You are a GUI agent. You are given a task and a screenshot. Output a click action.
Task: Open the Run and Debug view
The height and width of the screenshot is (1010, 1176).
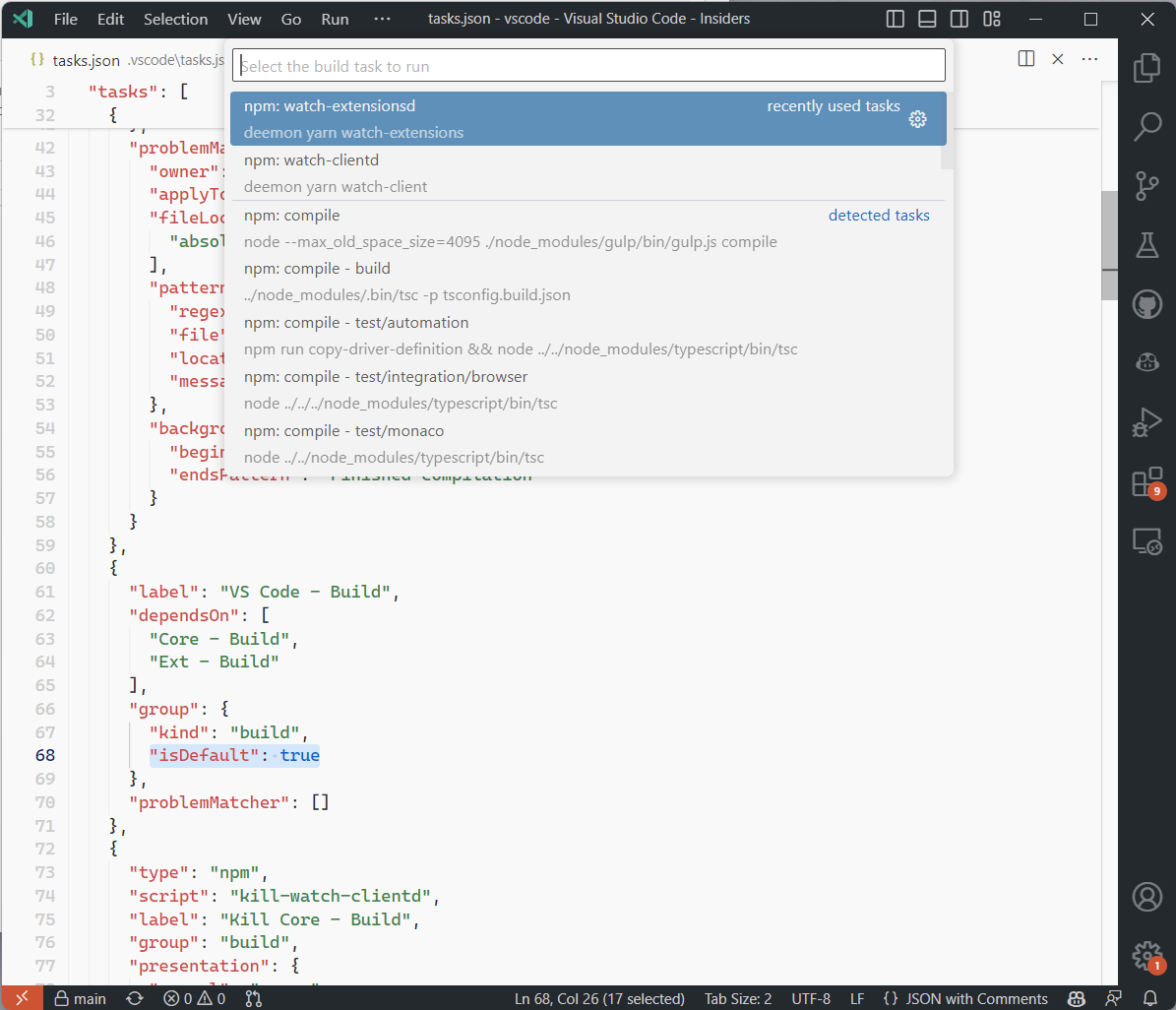click(x=1147, y=422)
